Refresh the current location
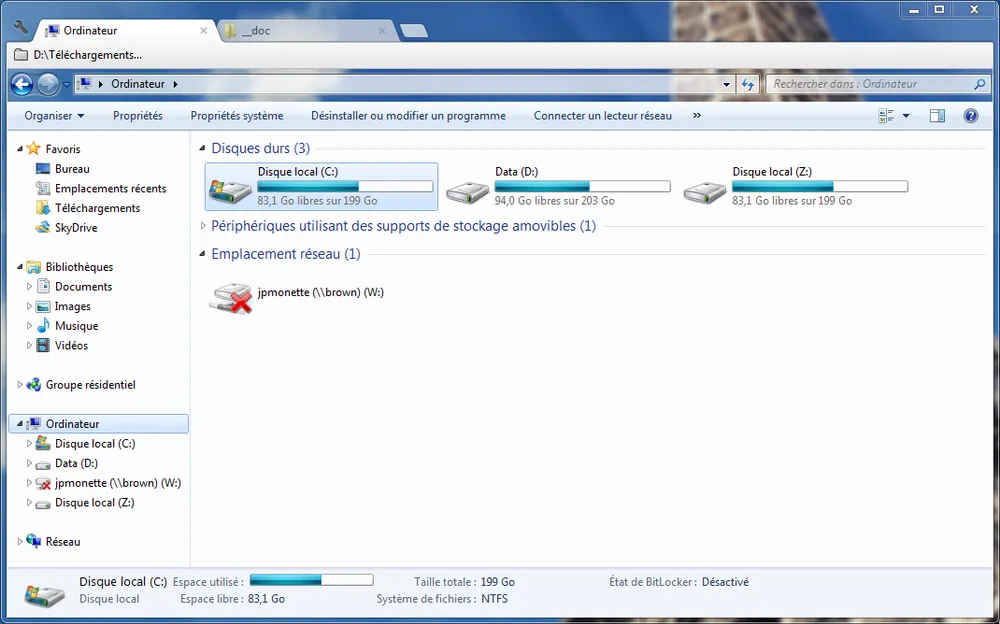 tap(747, 84)
